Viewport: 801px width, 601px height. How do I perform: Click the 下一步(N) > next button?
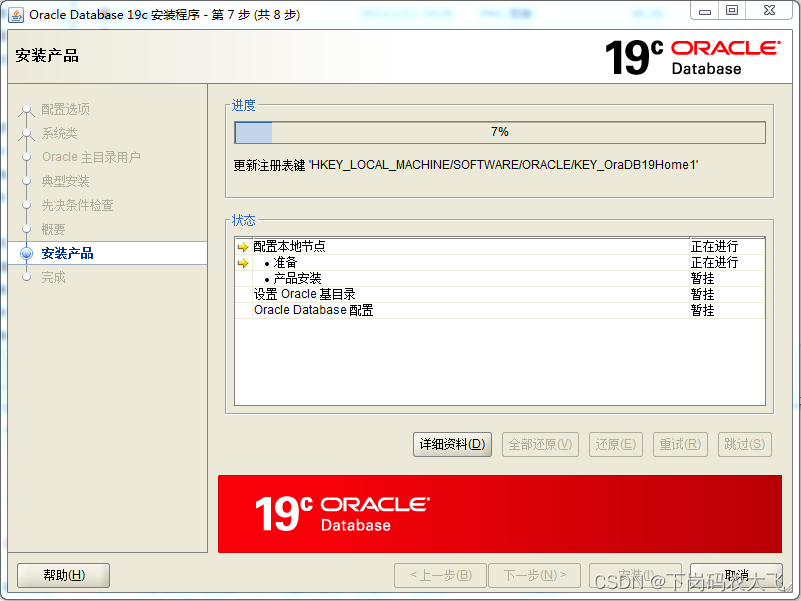click(x=534, y=575)
